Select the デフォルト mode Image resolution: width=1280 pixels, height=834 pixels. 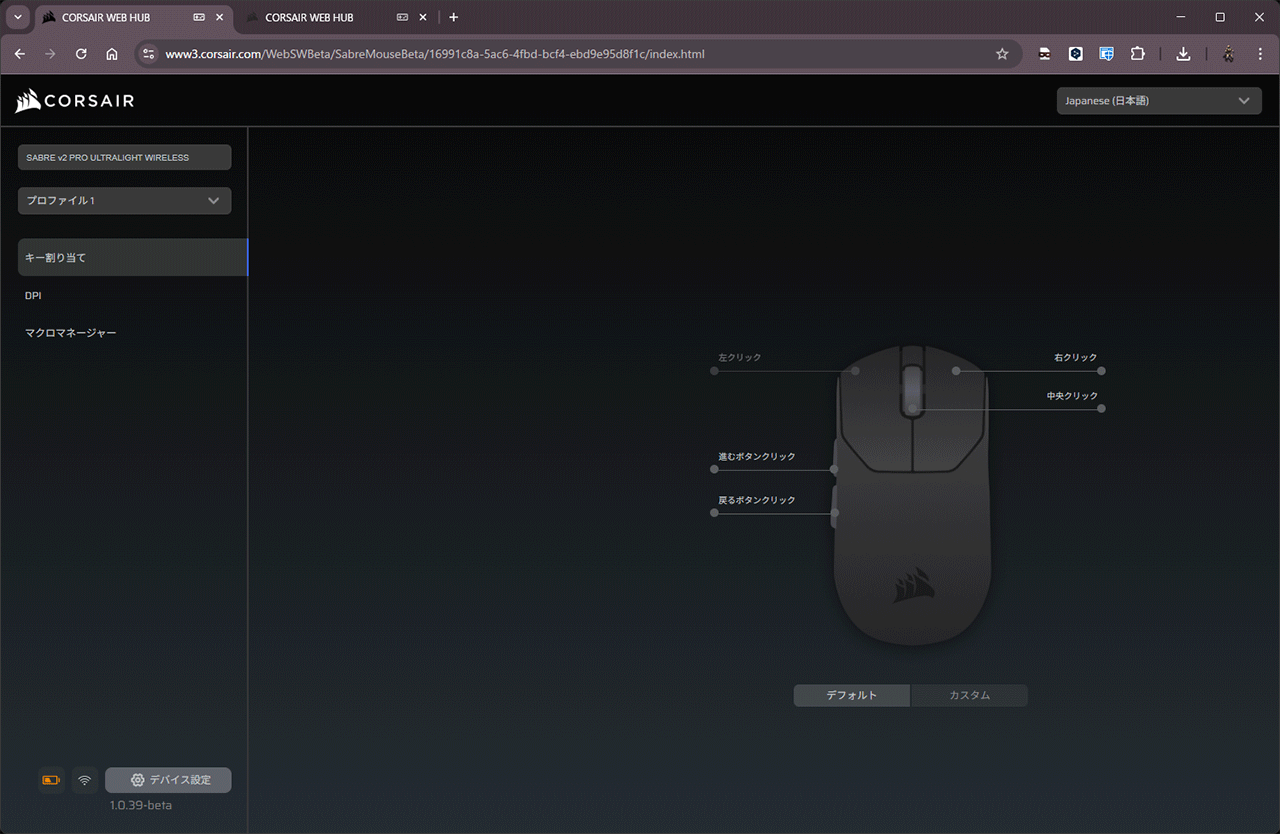point(851,695)
